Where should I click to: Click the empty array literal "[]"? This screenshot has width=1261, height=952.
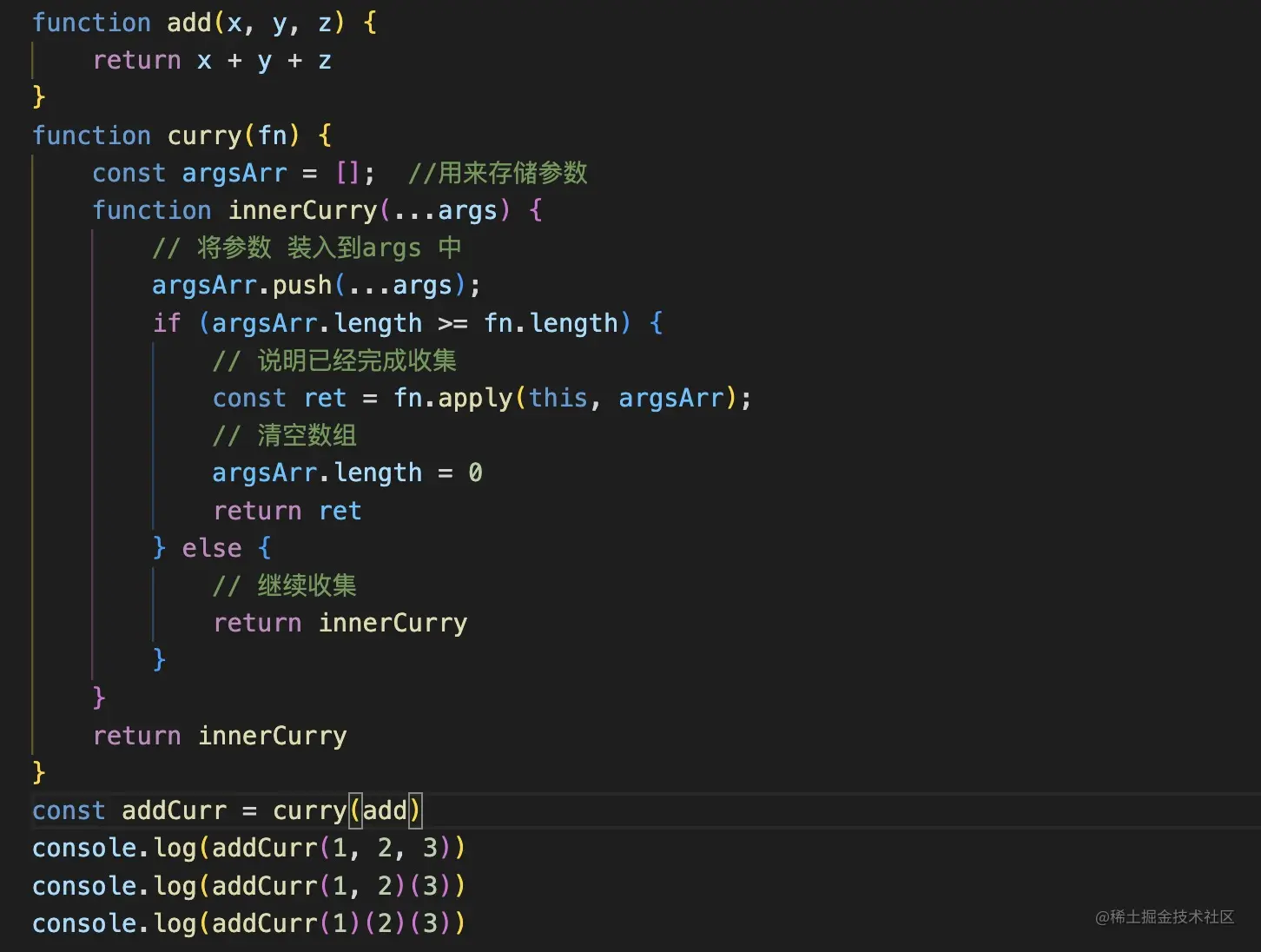347,173
